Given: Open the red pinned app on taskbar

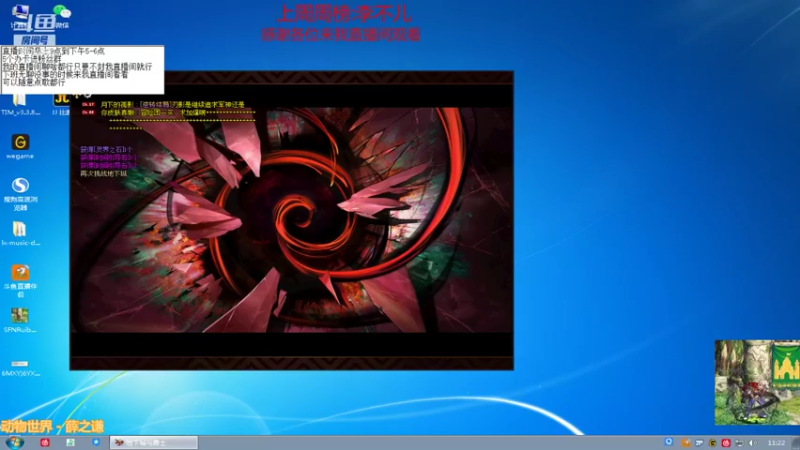Looking at the screenshot, I should click(45, 442).
